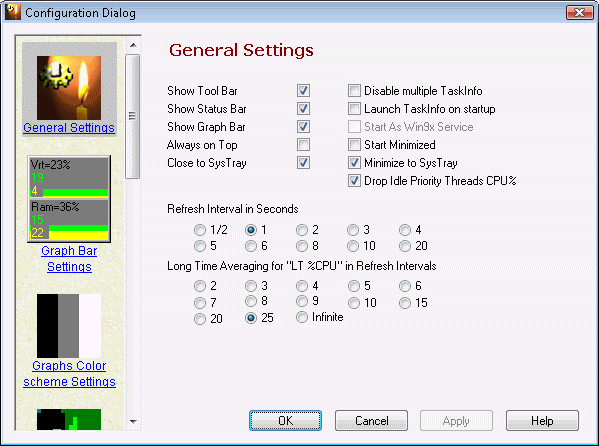This screenshot has height=446, width=599.
Task: Click the General Settings candle icon
Action: (69, 88)
